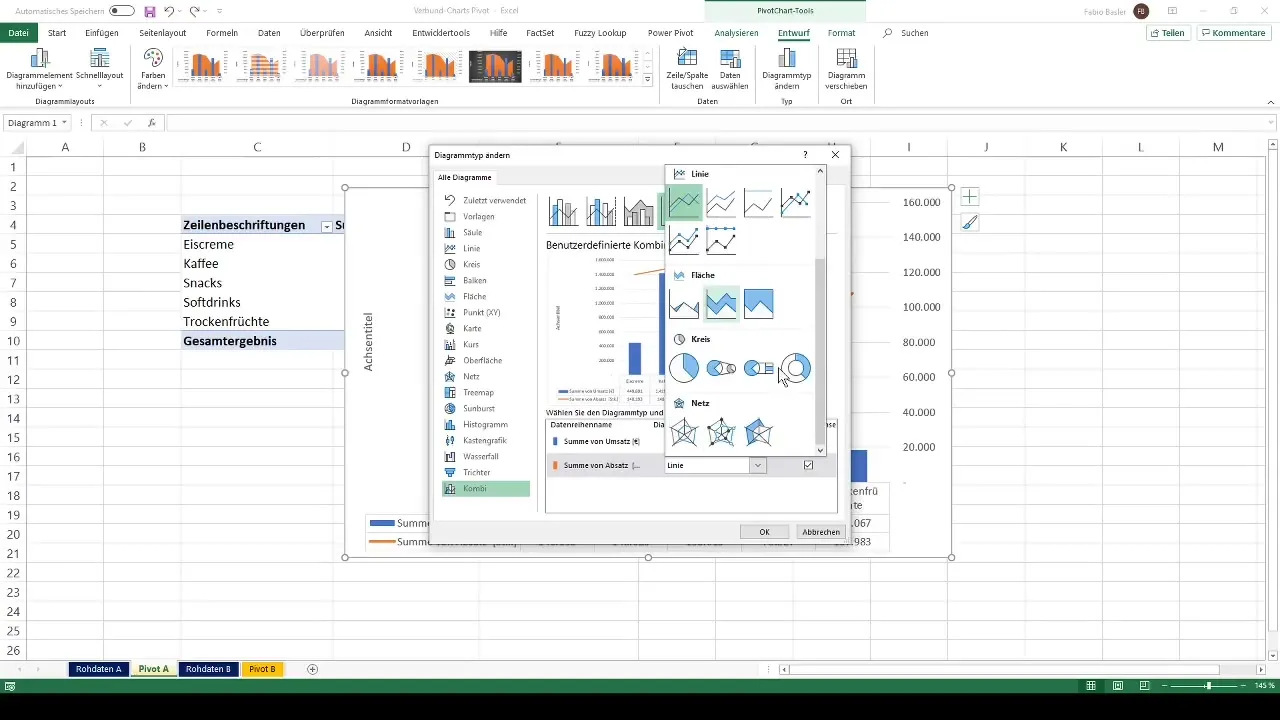Open Quick Access Toolbar customize arrow
The height and width of the screenshot is (720, 1280).
219,11
